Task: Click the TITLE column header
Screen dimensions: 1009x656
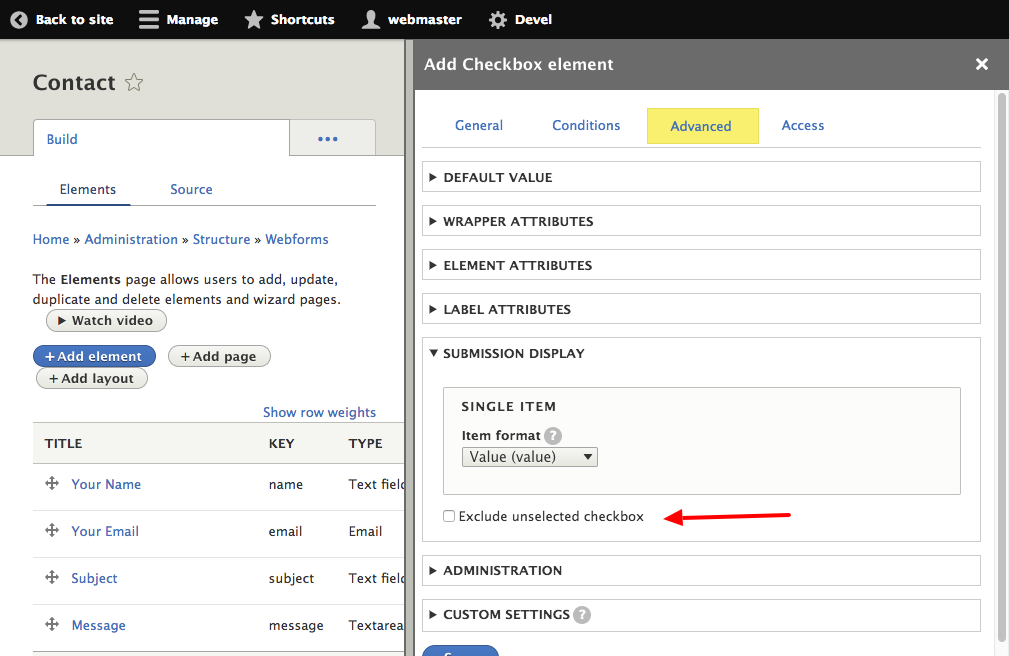Action: [64, 444]
